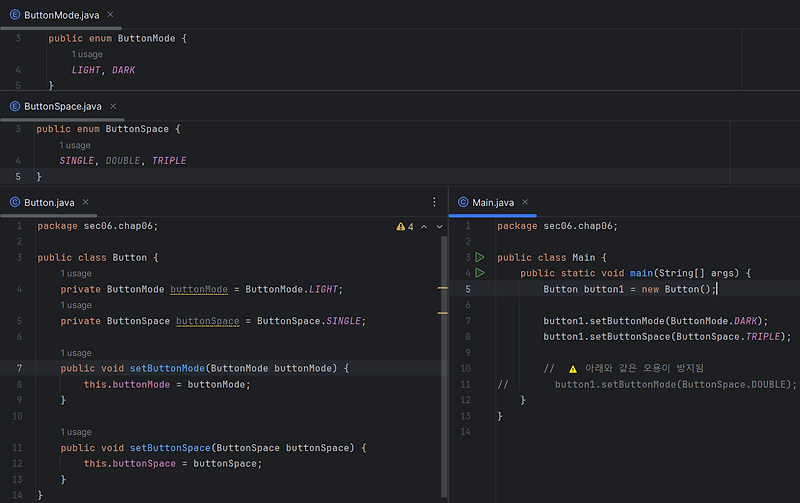Click the run gutter icon beside main method

click(x=480, y=273)
